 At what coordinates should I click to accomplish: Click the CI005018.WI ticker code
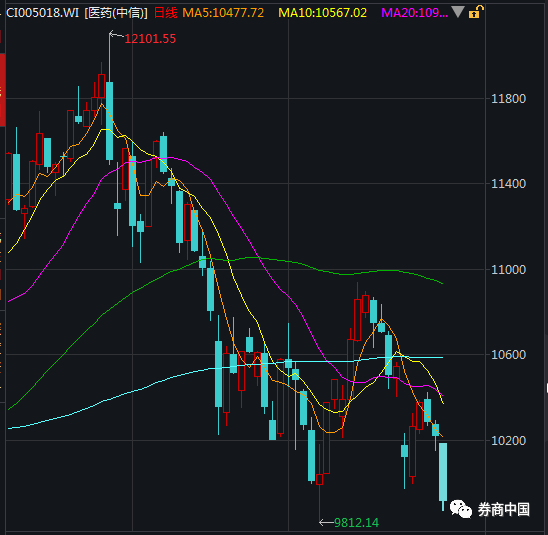pos(42,13)
